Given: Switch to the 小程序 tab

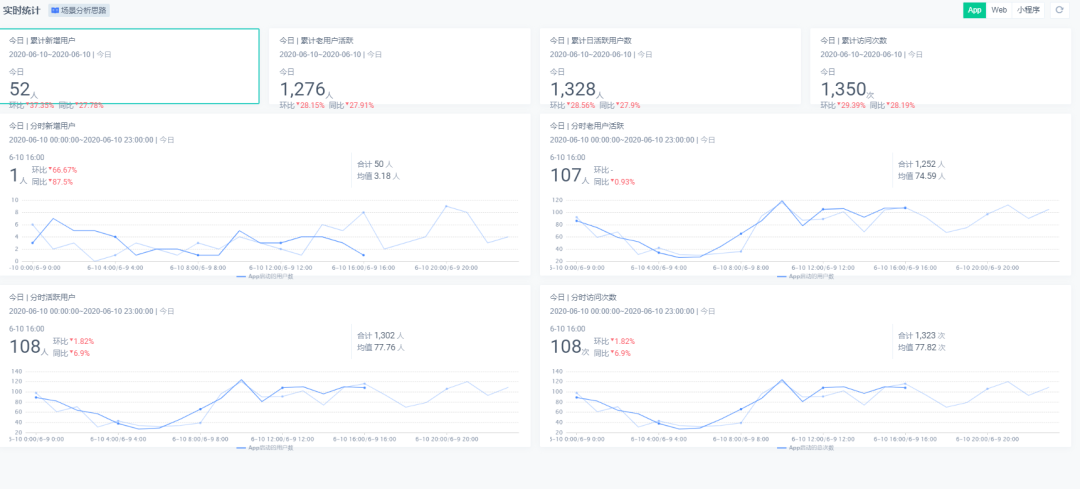Looking at the screenshot, I should 1028,10.
